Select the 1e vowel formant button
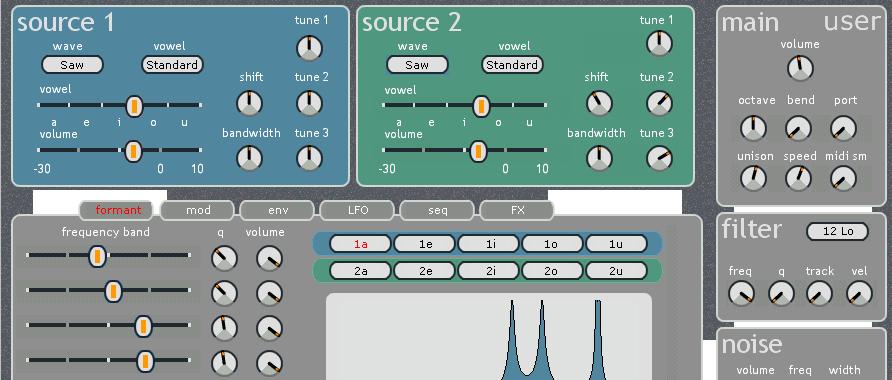 click(x=424, y=244)
